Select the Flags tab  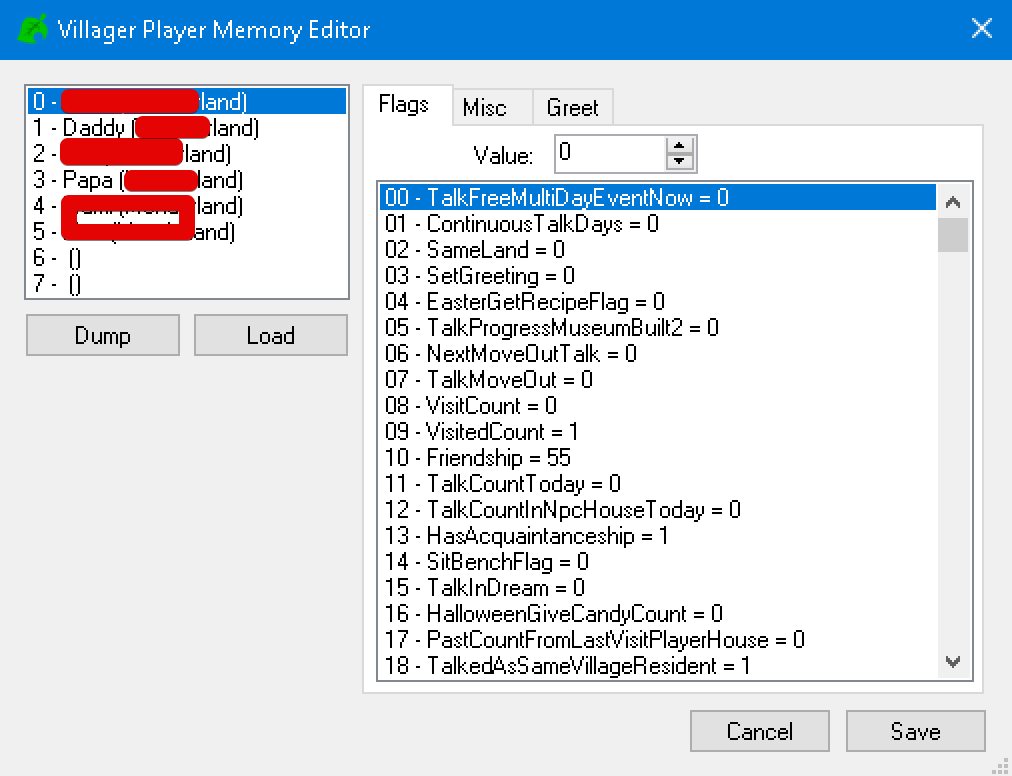click(x=406, y=106)
